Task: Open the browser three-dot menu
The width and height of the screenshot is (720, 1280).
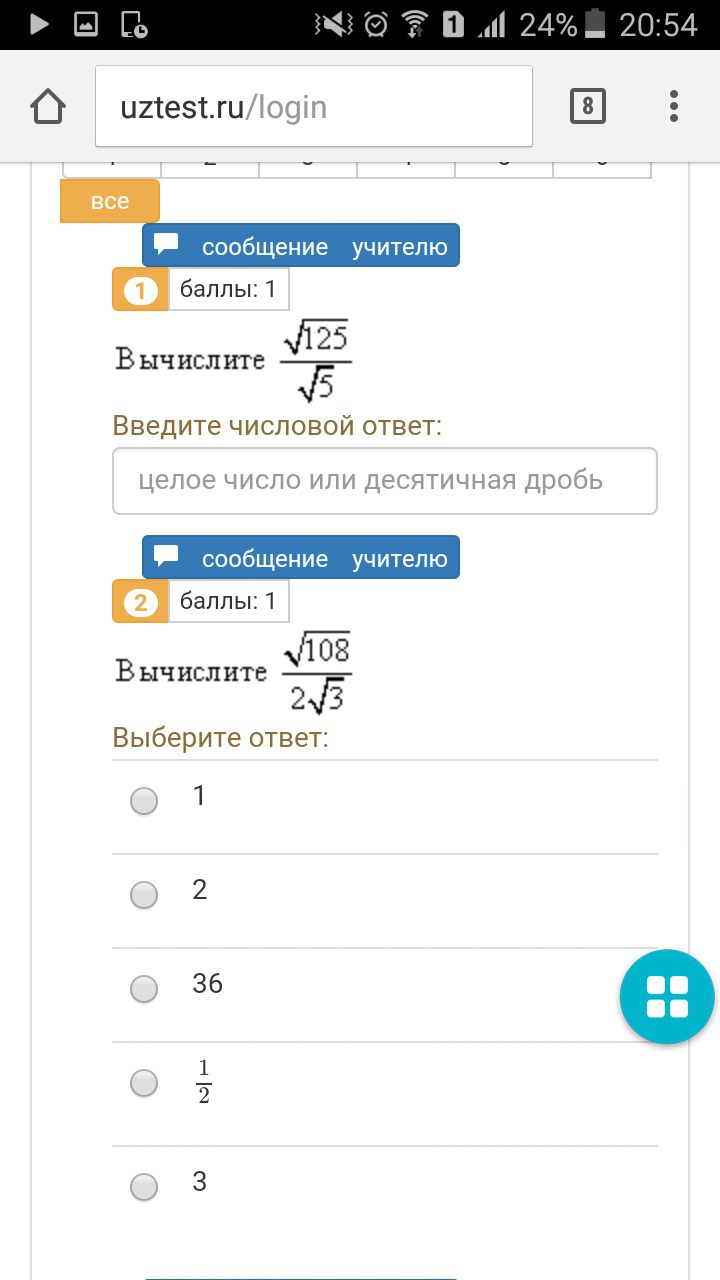Action: (x=673, y=106)
